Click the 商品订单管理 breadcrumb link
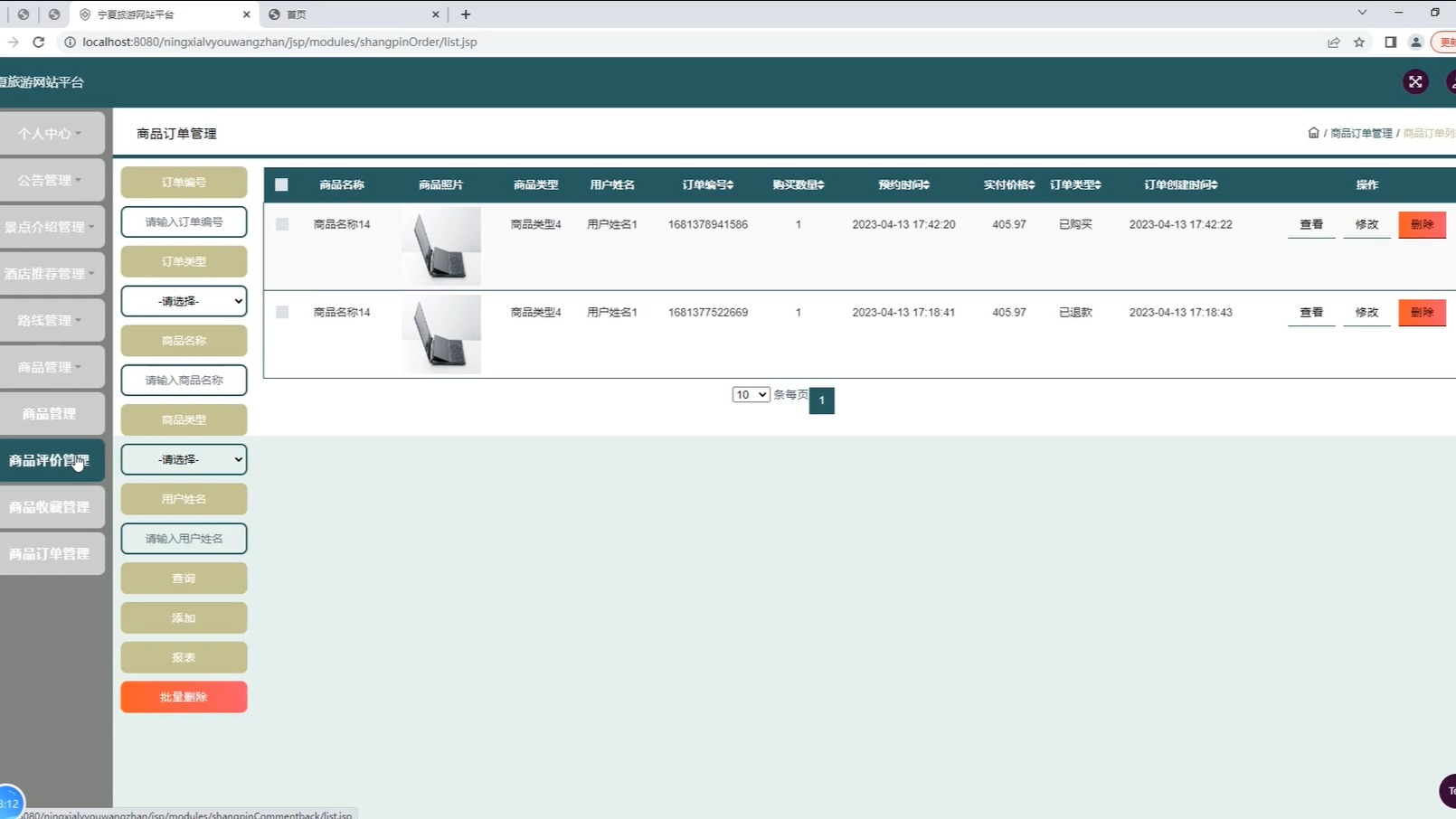The image size is (1456, 819). (1361, 133)
